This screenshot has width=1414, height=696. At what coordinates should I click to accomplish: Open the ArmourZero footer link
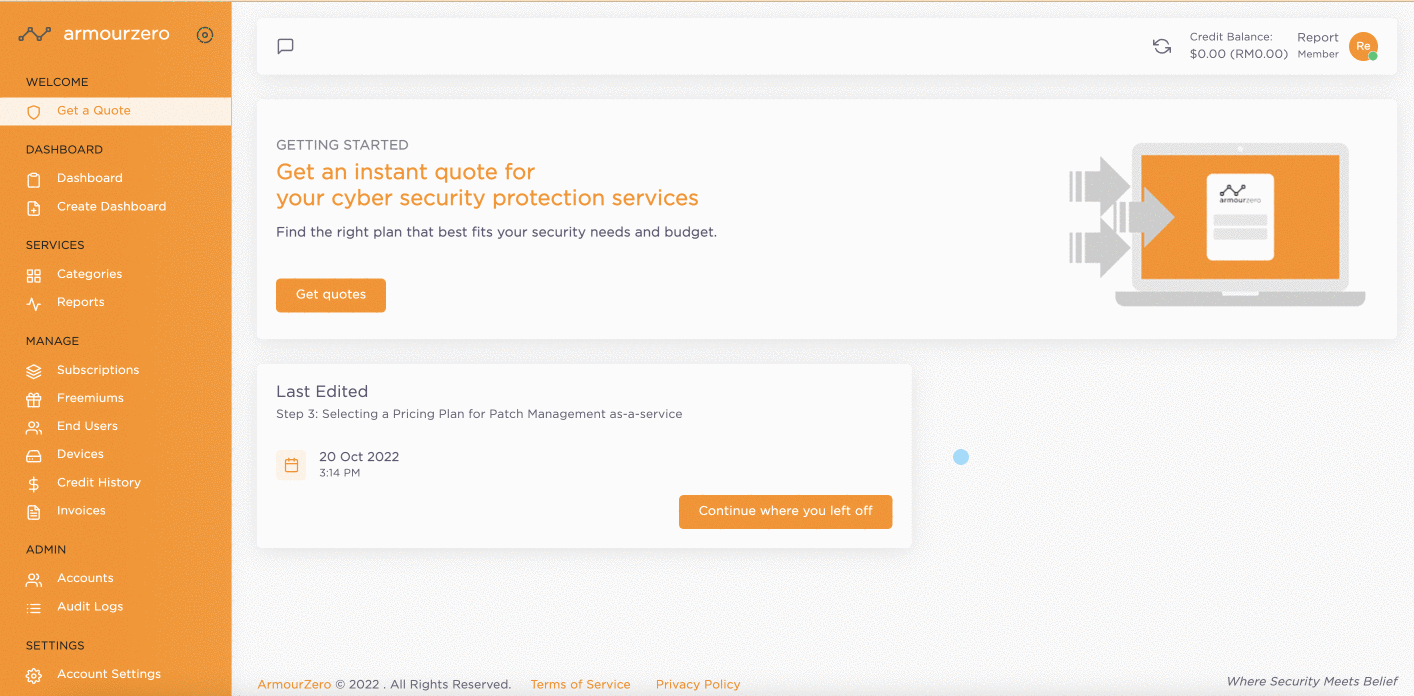pyautogui.click(x=294, y=685)
